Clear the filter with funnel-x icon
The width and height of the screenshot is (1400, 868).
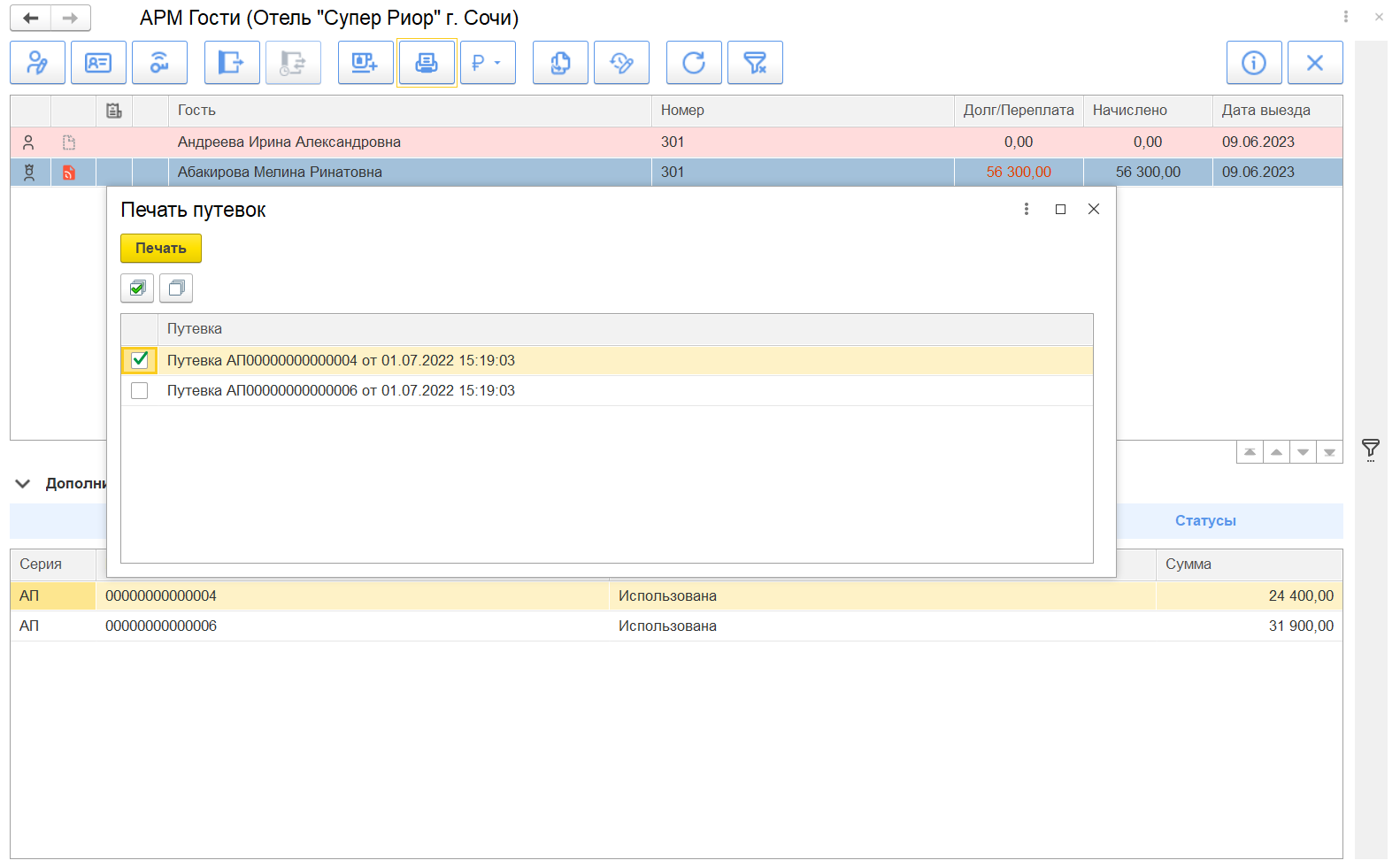tap(755, 63)
